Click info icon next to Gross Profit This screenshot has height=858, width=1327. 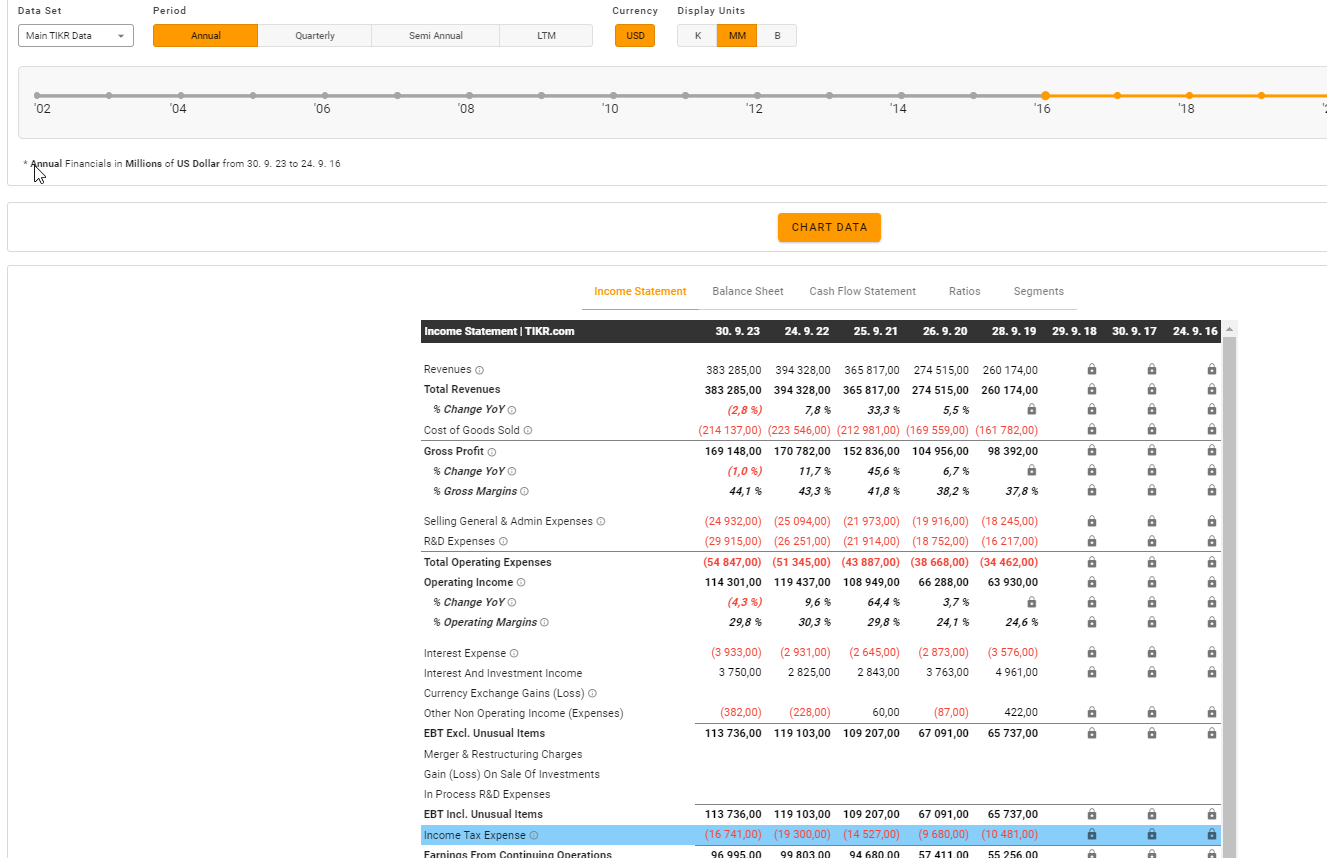click(x=492, y=452)
